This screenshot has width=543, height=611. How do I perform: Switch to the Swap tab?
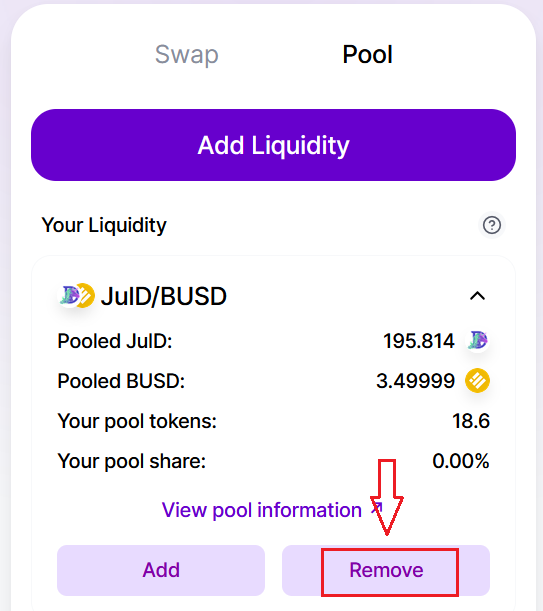point(187,55)
